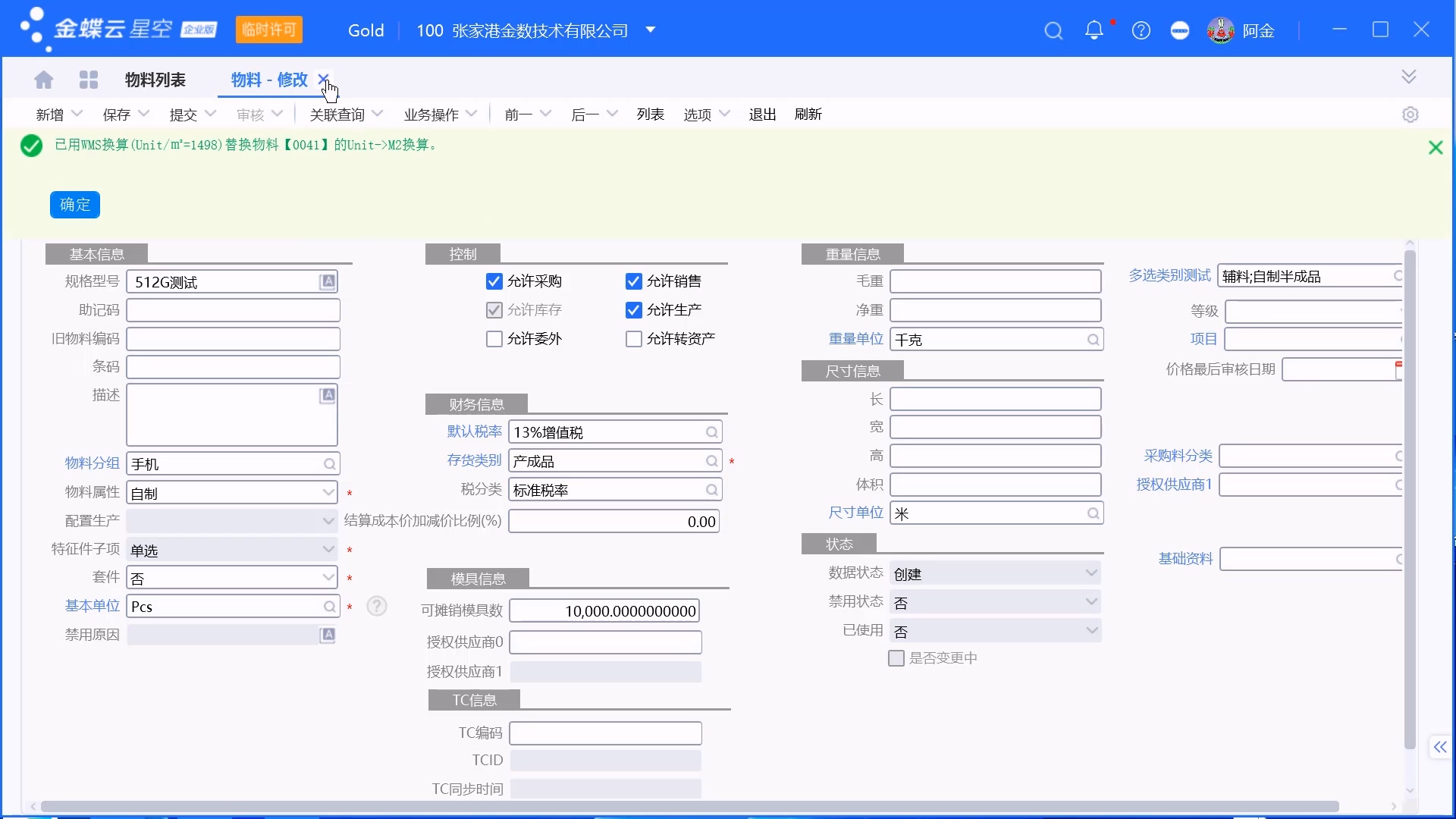Viewport: 1456px width, 819px height.
Task: Search lookup for 基本单位 Pcs field
Action: click(x=330, y=607)
